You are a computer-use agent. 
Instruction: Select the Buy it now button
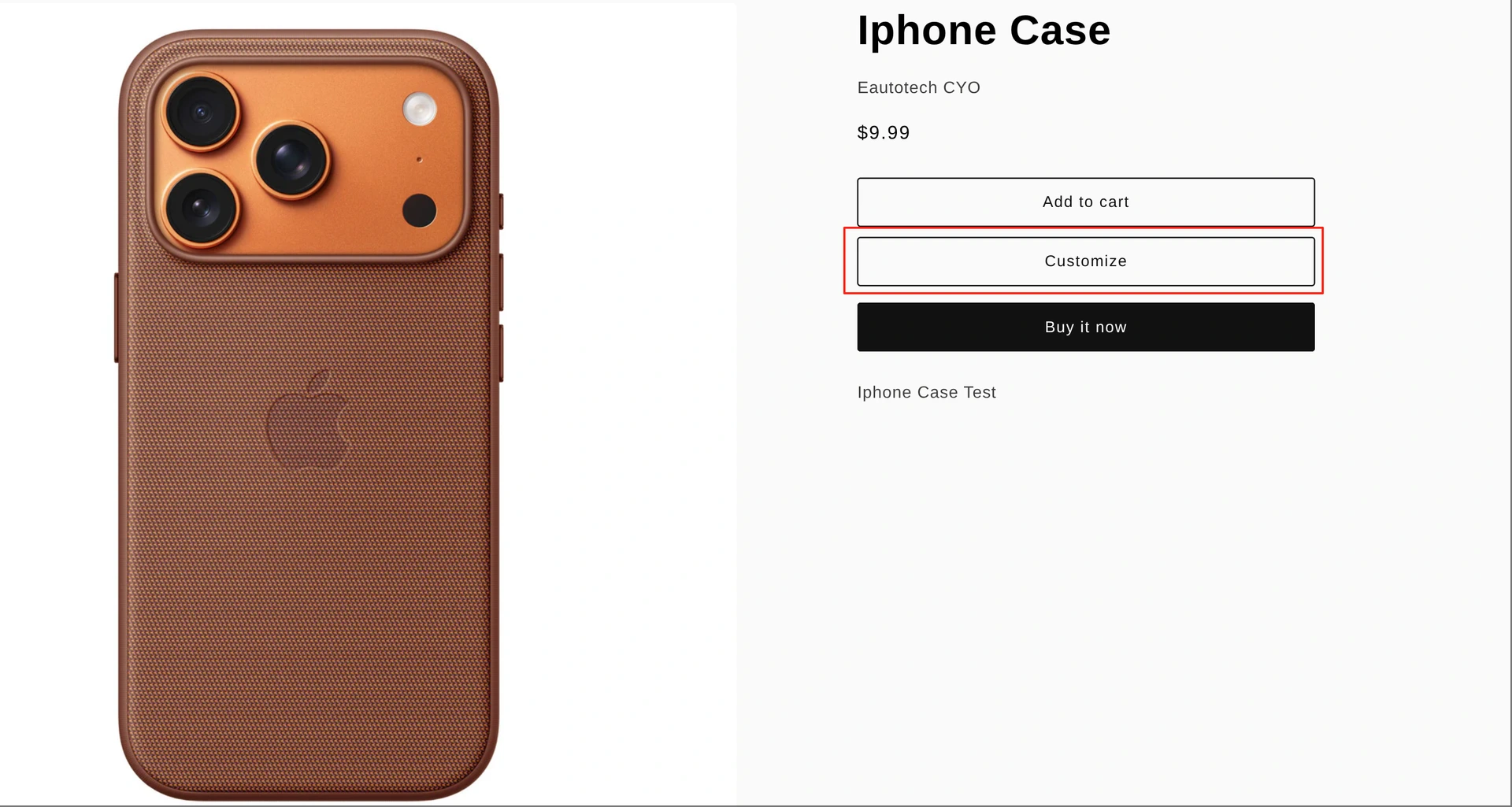1085,327
